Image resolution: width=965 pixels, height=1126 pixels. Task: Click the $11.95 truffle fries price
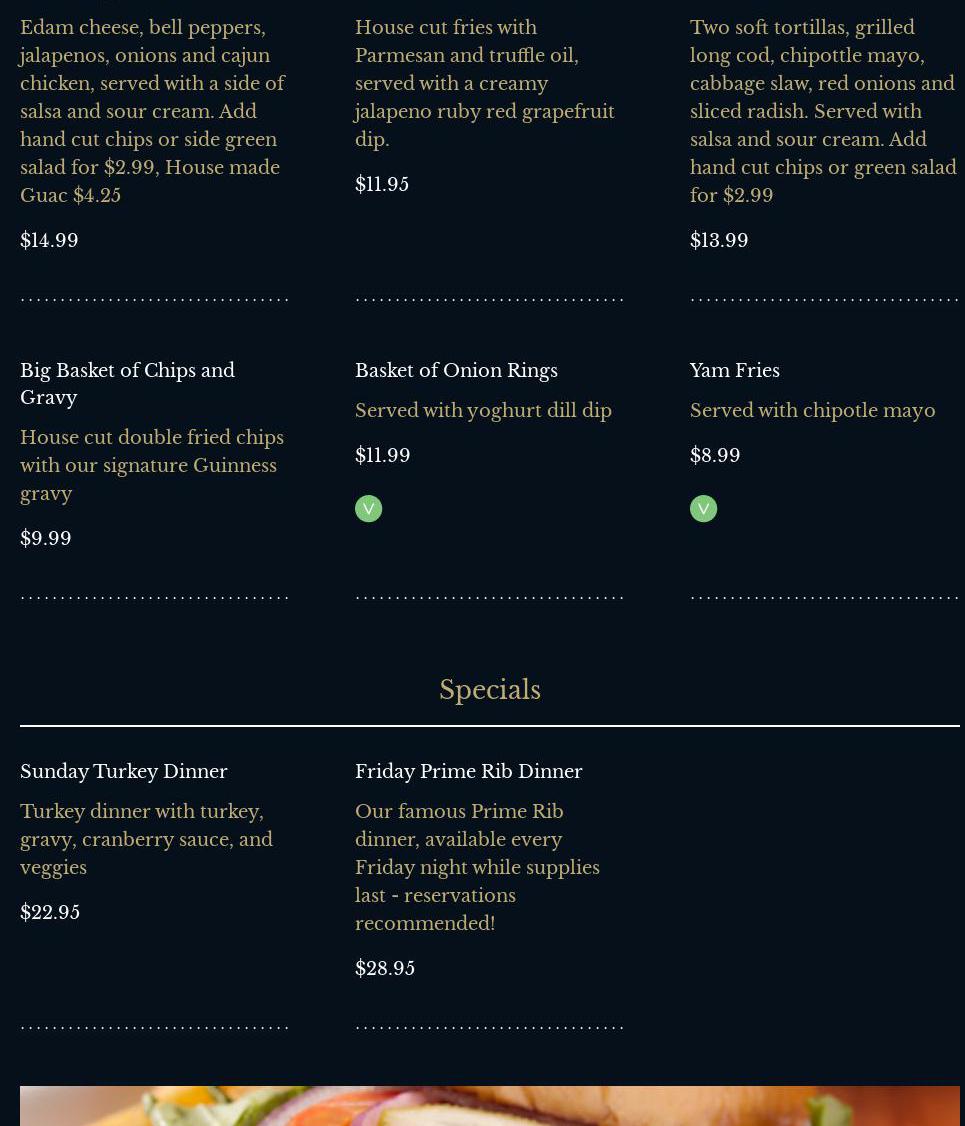point(382,184)
